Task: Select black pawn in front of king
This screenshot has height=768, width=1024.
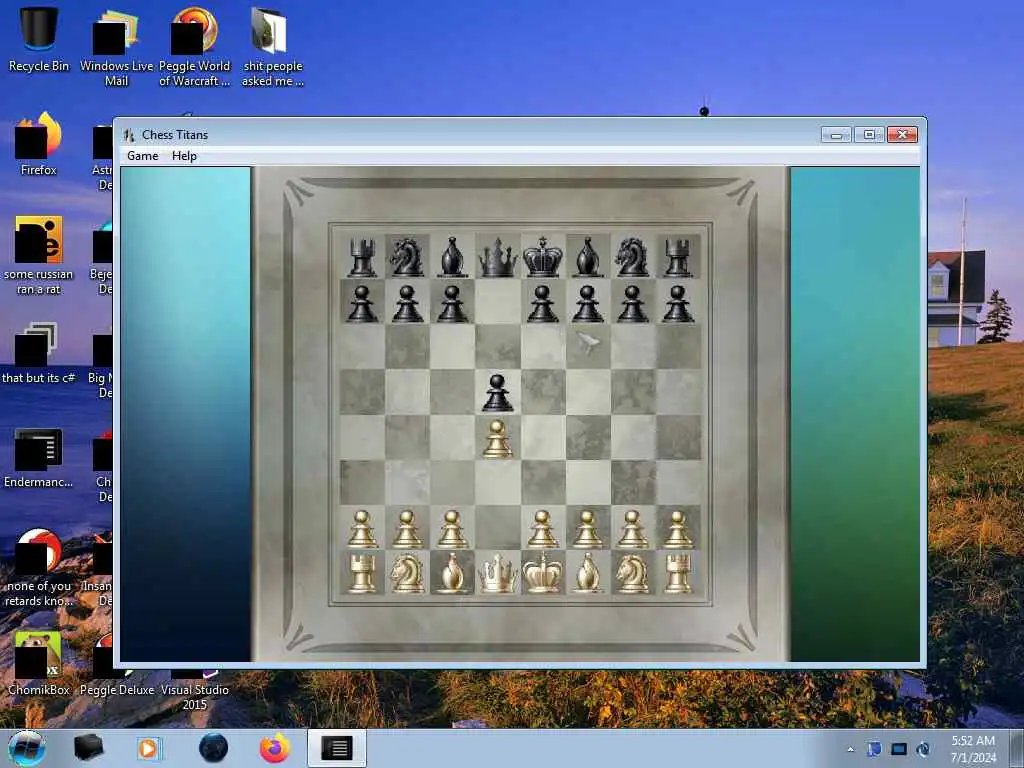Action: [543, 304]
